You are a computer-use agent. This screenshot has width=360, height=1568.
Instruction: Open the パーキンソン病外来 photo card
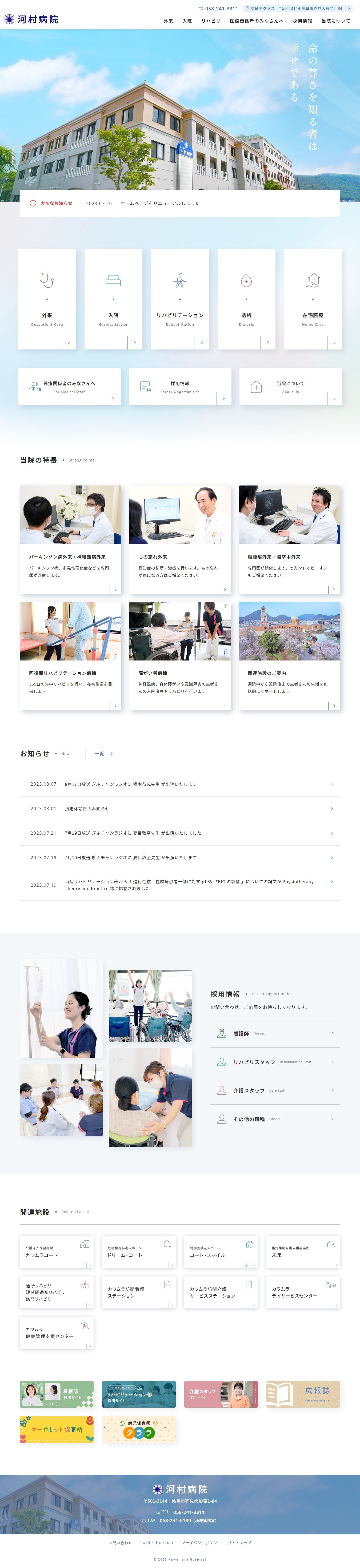71,539
